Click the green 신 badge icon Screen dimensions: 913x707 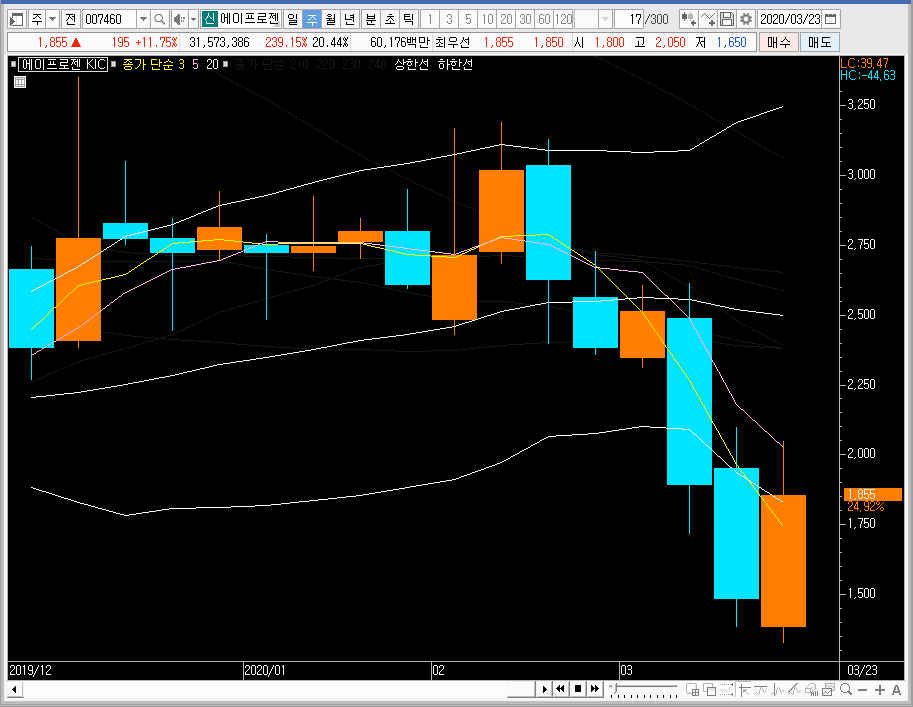pyautogui.click(x=209, y=19)
